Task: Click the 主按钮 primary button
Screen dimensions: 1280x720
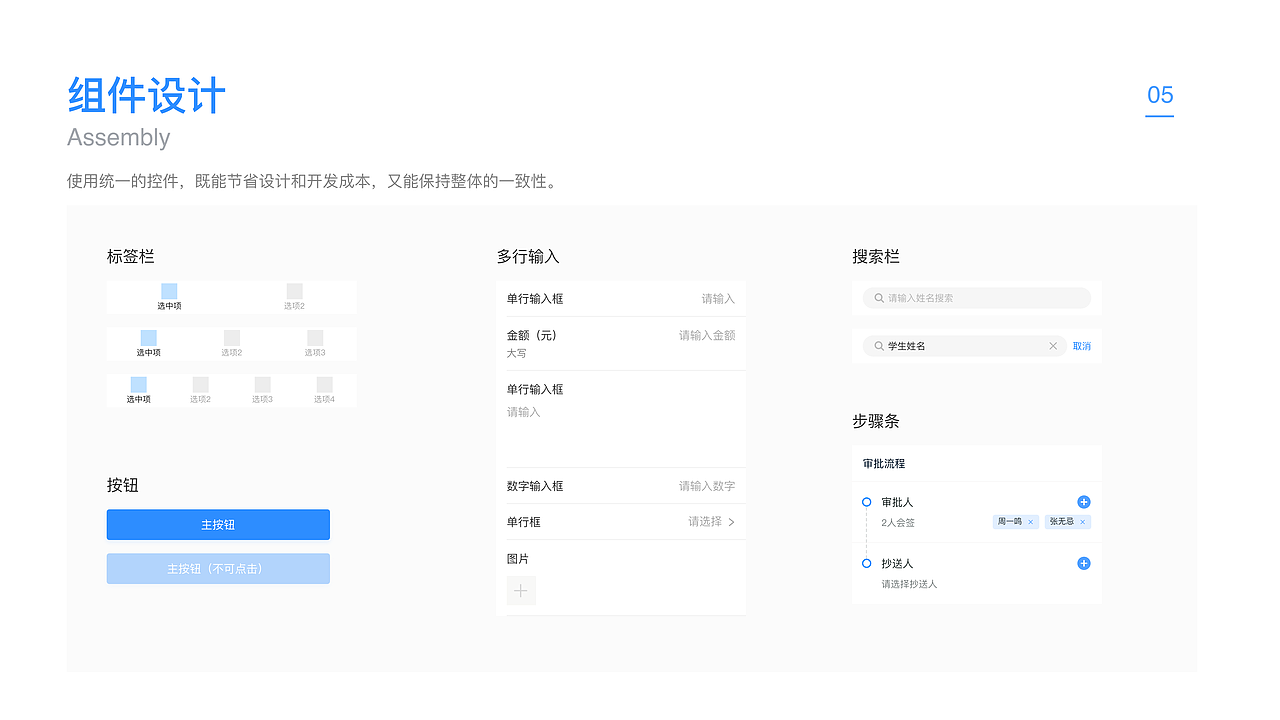Action: tap(218, 524)
